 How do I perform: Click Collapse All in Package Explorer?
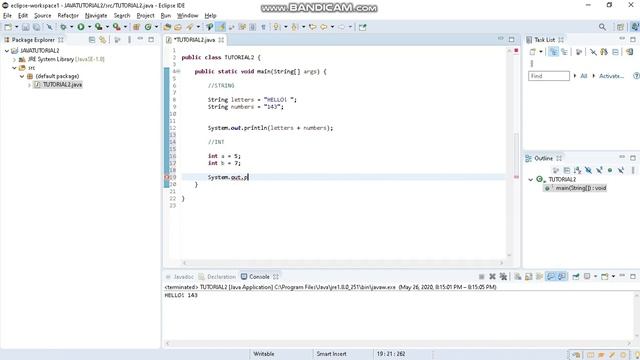click(92, 40)
